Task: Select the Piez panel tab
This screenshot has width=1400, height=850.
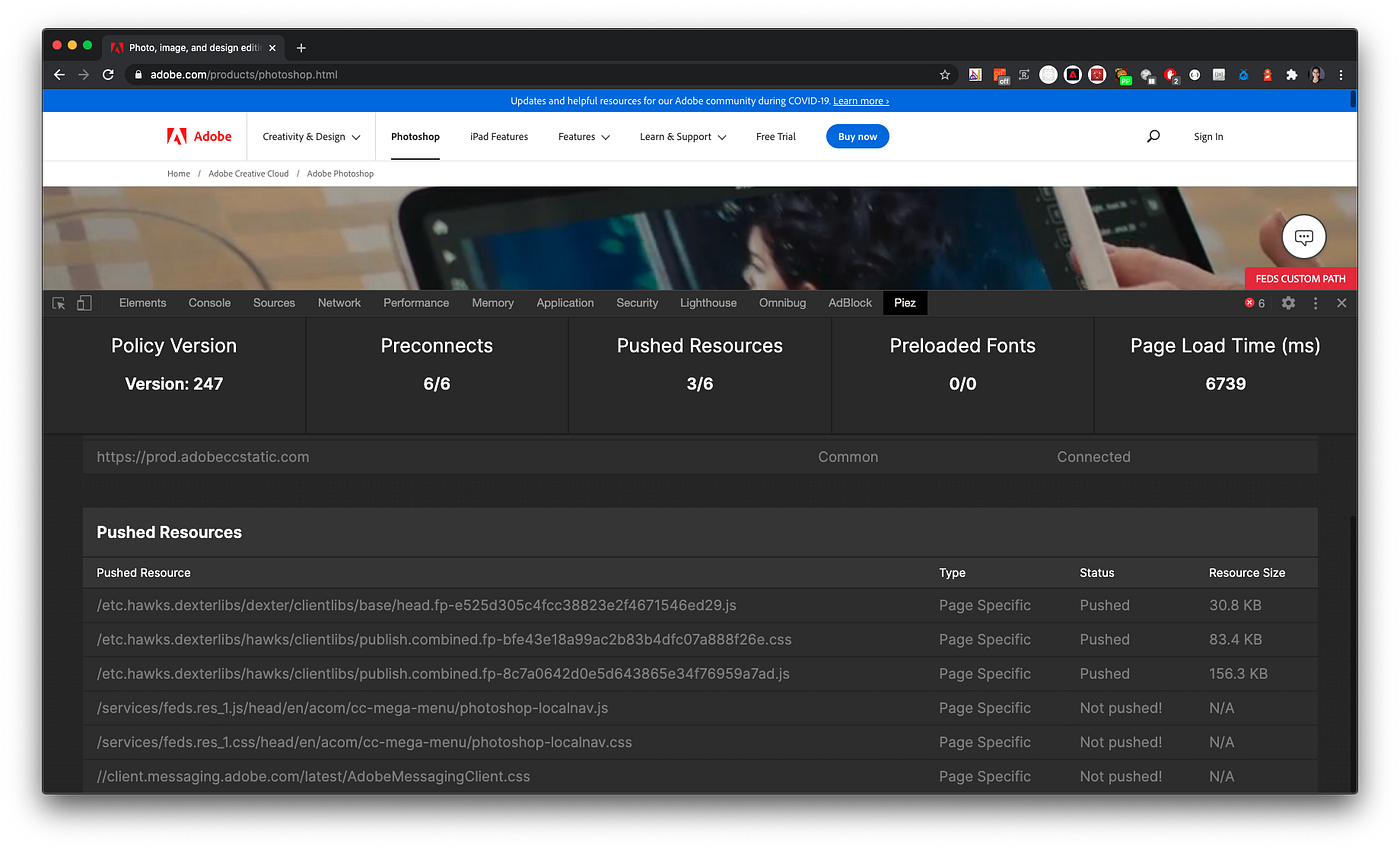Action: click(905, 302)
